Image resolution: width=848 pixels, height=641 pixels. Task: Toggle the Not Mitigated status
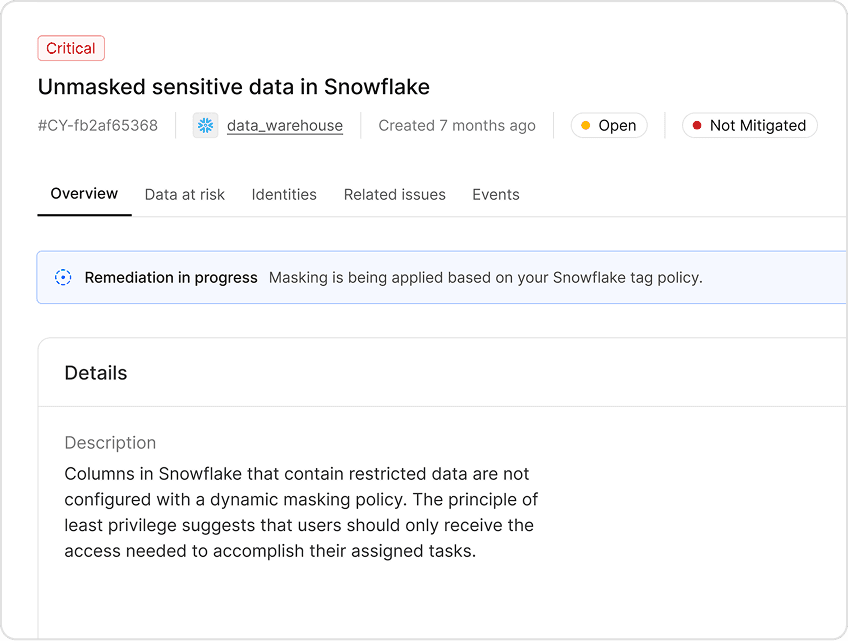coord(749,125)
